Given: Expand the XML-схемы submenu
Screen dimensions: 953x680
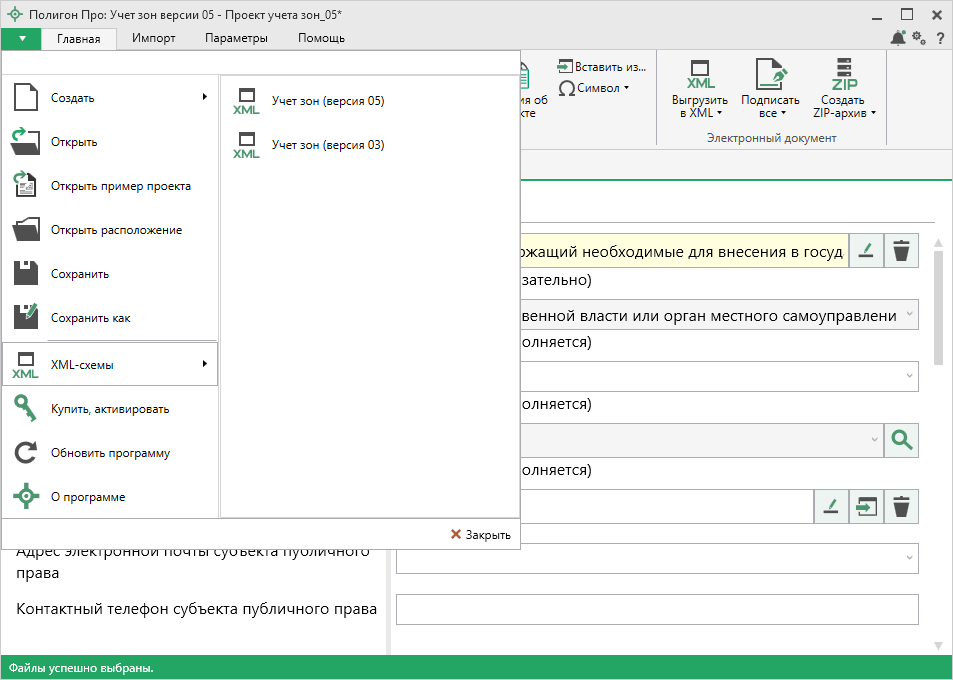Looking at the screenshot, I should [110, 365].
